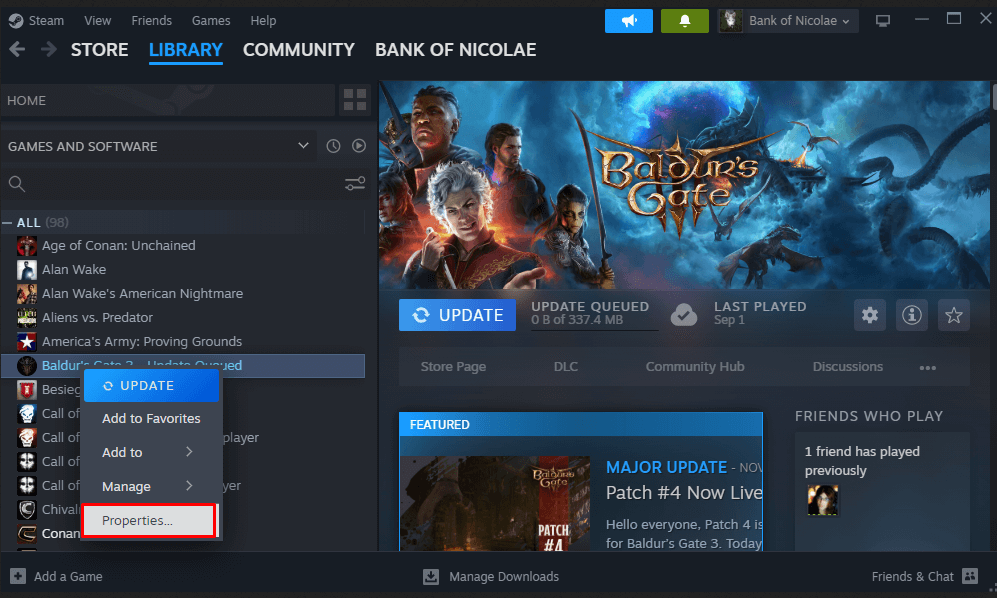997x598 pixels.
Task: Open game info icon
Action: (x=912, y=315)
